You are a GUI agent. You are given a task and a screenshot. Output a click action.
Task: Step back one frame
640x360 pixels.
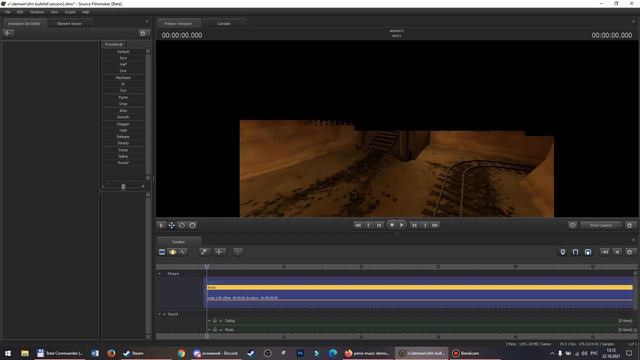tap(379, 225)
